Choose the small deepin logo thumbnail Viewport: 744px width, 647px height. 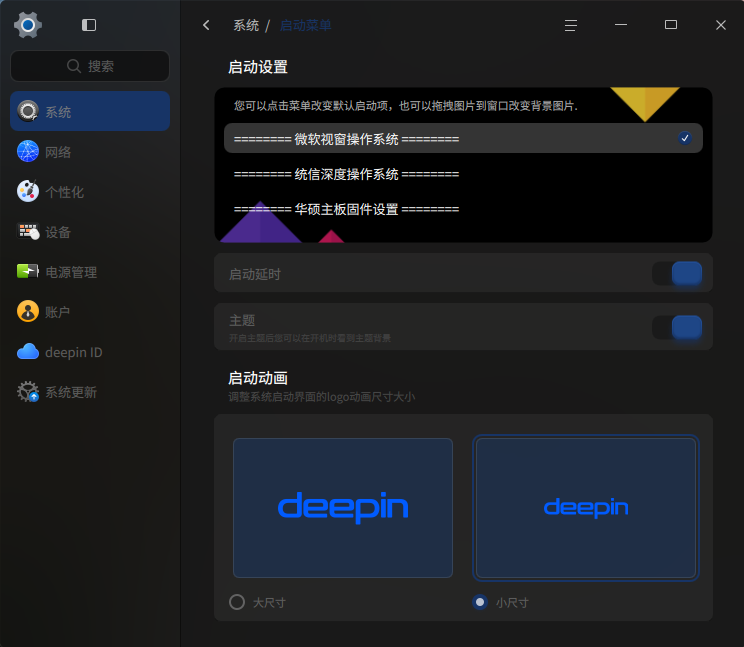point(586,508)
